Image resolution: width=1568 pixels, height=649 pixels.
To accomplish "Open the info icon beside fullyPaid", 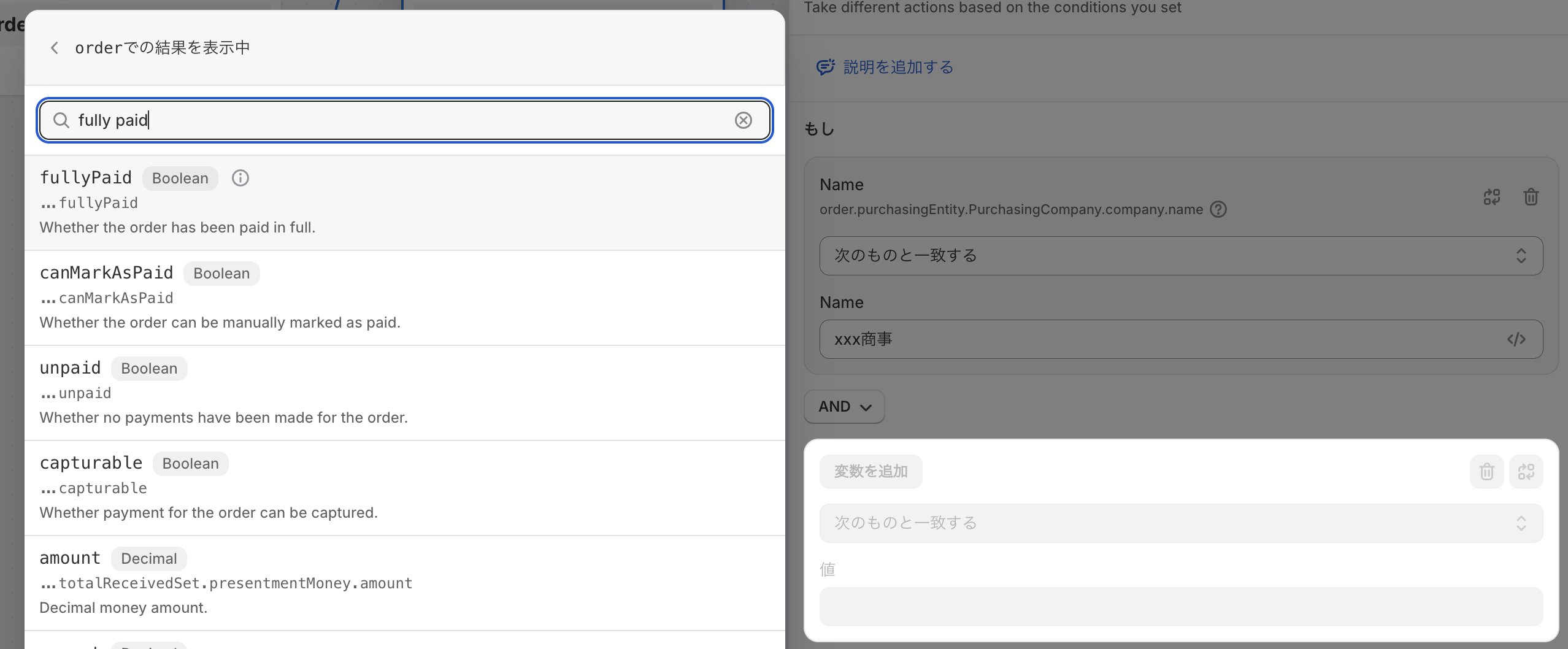I will tap(240, 179).
